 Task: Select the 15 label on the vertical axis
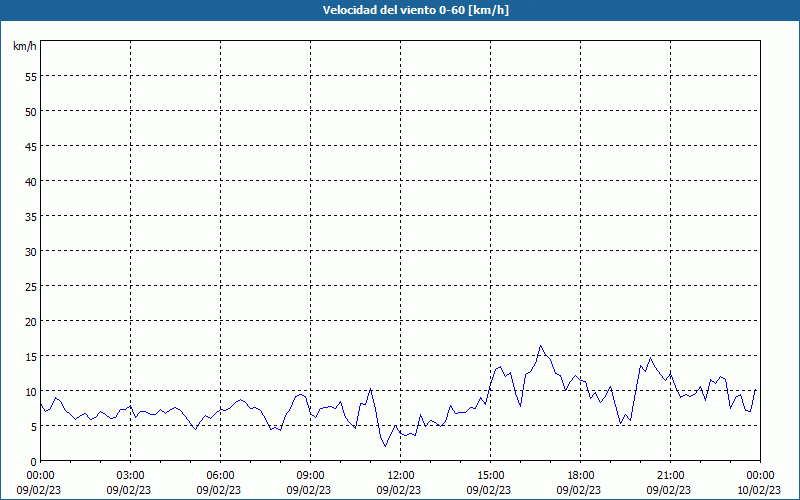pos(30,356)
